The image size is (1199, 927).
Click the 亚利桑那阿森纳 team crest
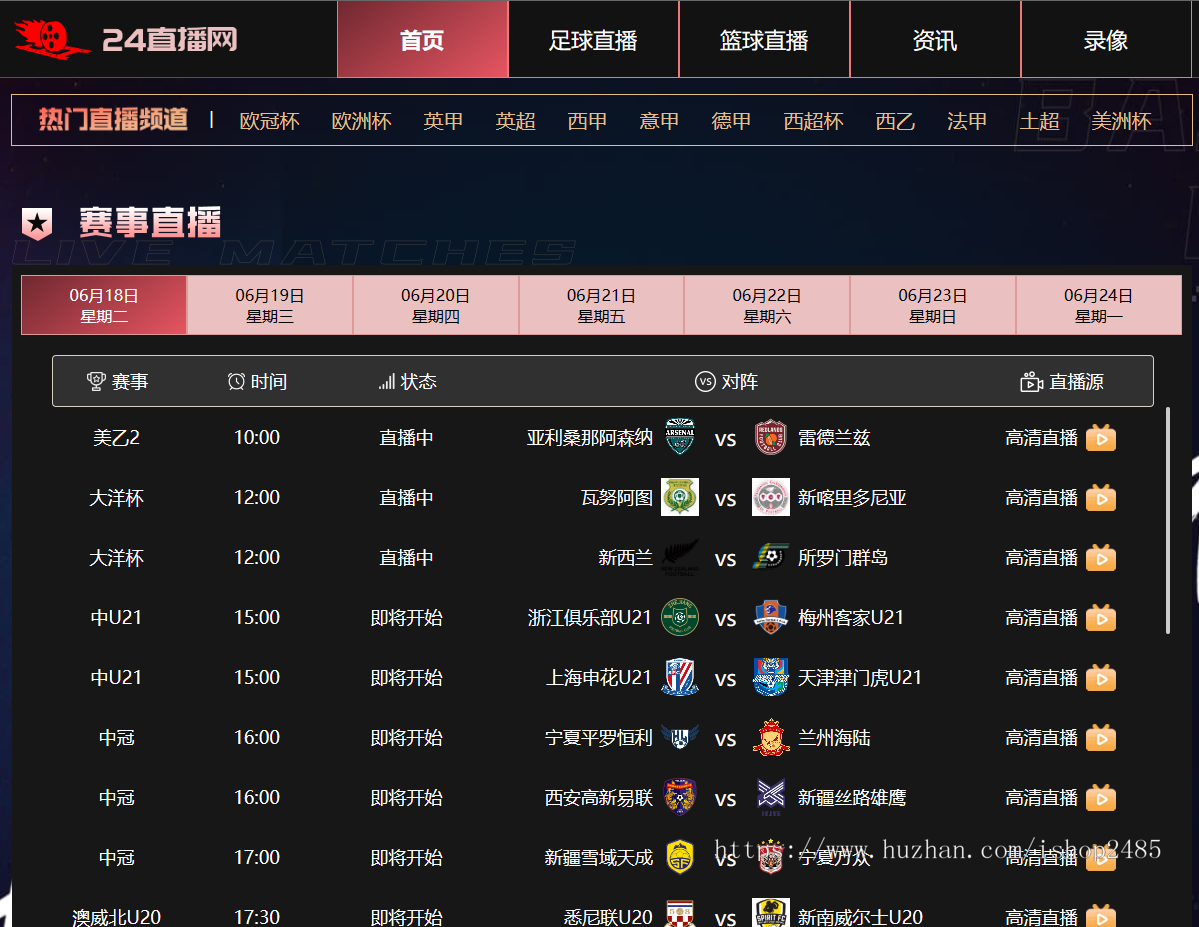point(680,437)
